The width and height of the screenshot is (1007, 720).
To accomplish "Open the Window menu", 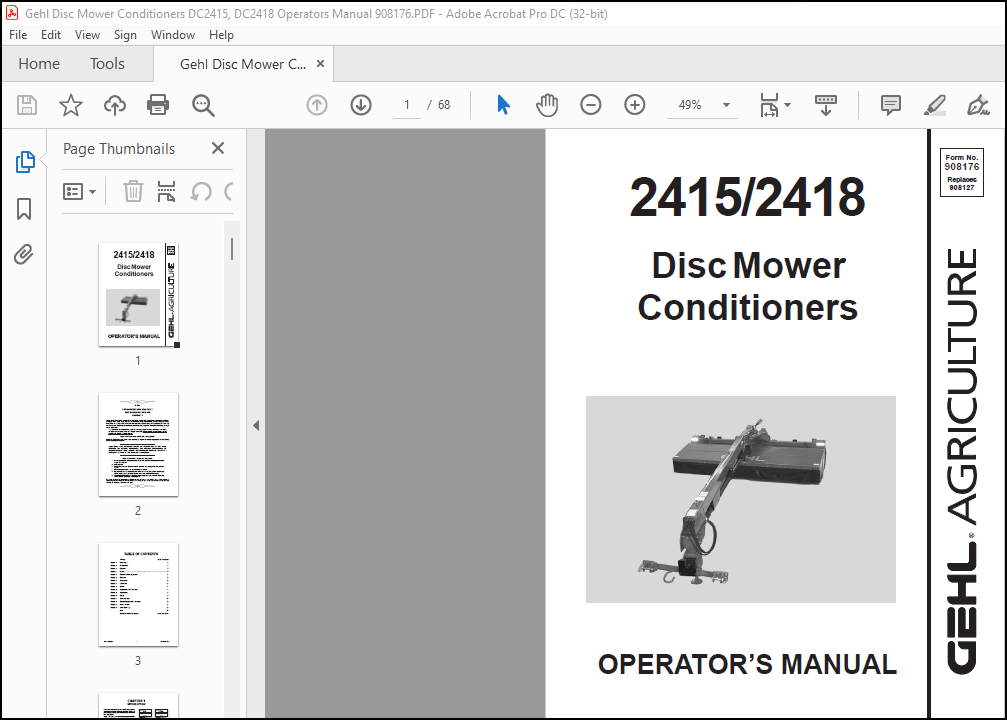I will (173, 35).
